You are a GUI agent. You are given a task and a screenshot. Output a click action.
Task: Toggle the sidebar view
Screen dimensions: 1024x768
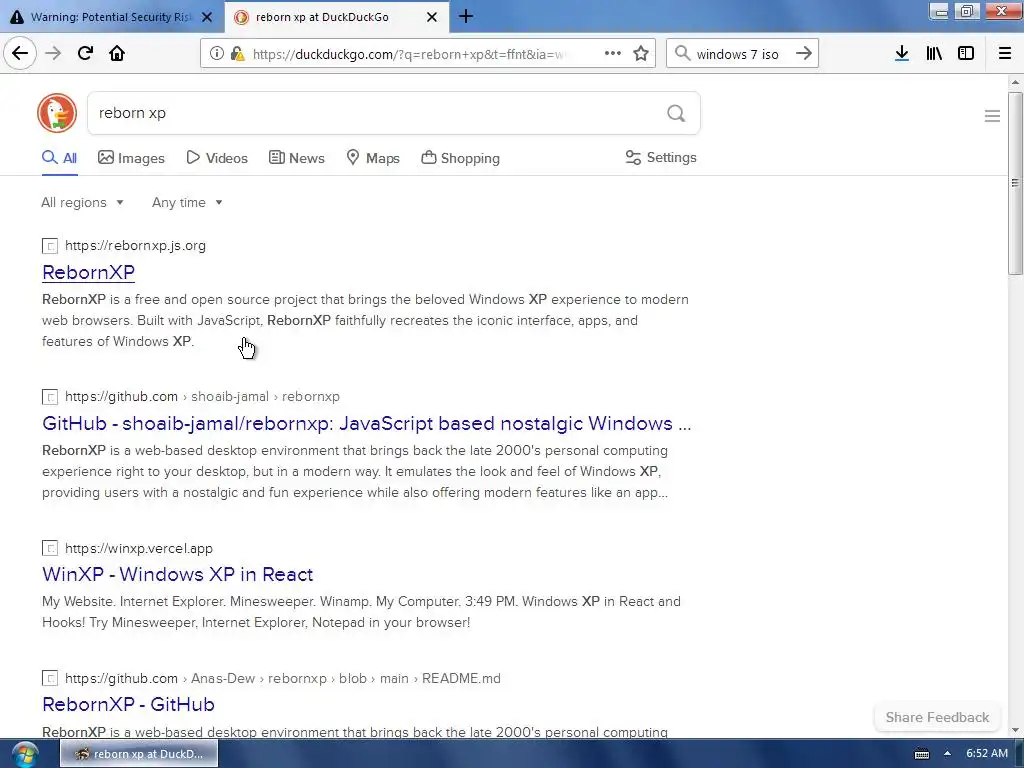coord(966,54)
